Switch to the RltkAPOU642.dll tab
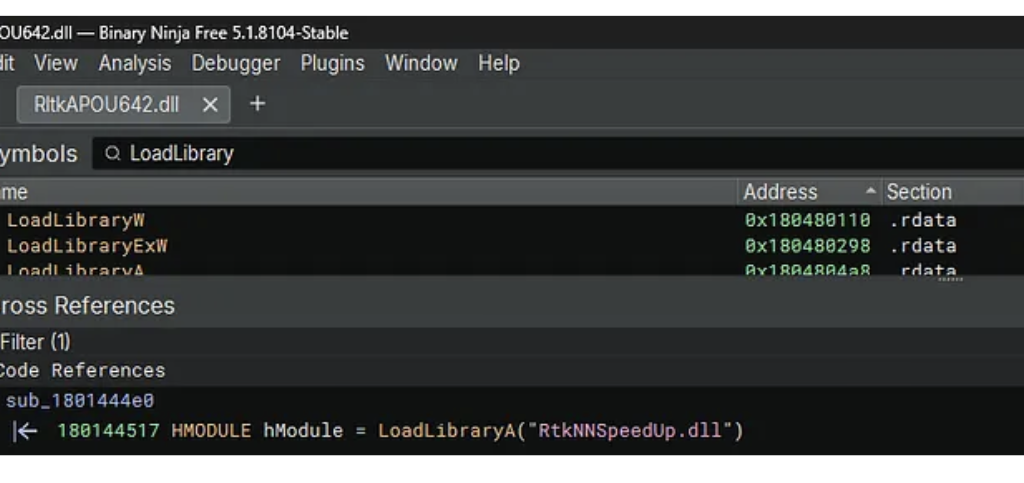Screen dimensions: 1024x483 pyautogui.click(x=106, y=104)
